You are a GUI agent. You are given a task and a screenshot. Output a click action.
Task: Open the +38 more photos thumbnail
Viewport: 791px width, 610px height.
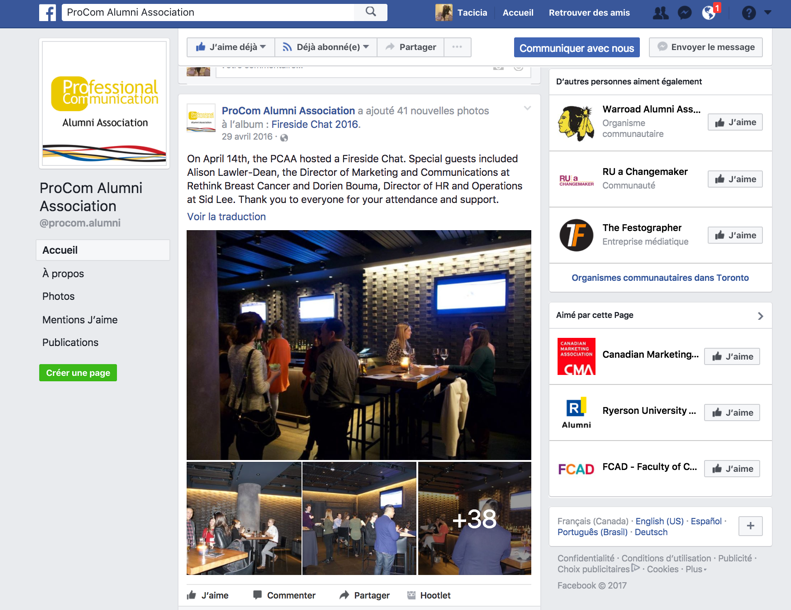tap(474, 518)
